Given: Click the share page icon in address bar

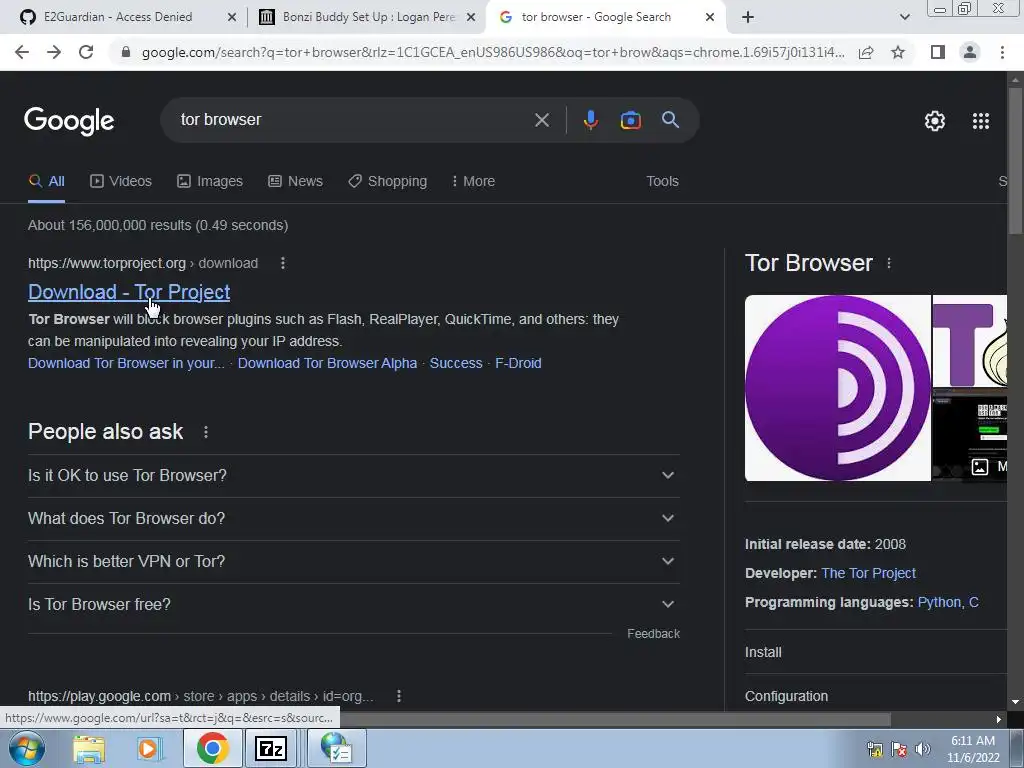Looking at the screenshot, I should point(866,52).
